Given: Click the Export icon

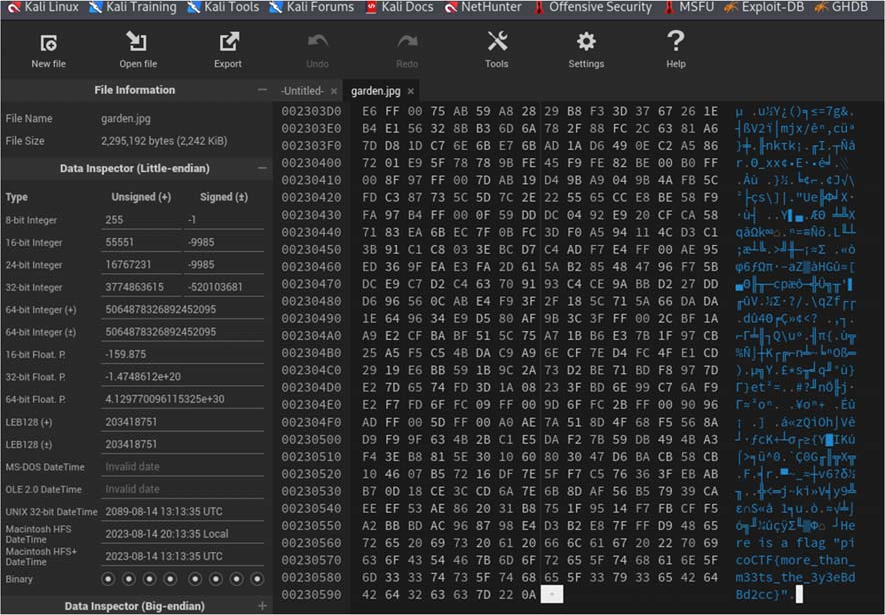Looking at the screenshot, I should coord(228,42).
